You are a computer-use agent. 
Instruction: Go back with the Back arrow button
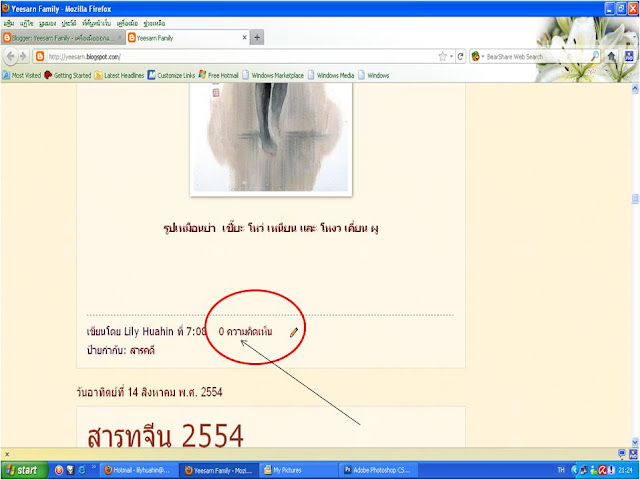(x=11, y=56)
